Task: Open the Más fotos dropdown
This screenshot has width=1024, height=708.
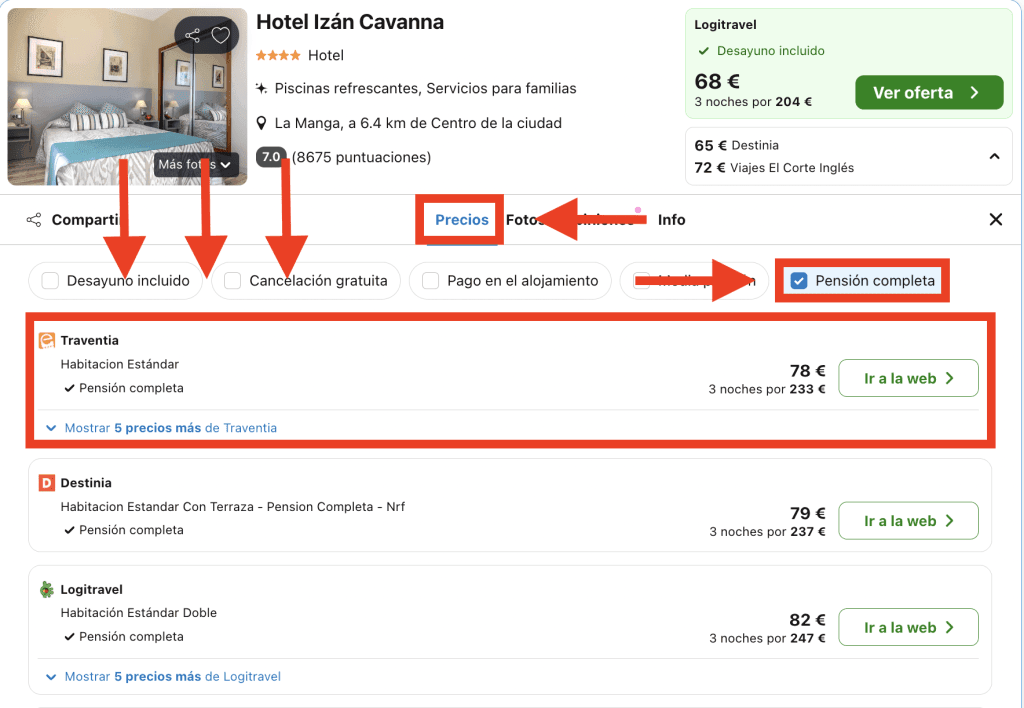Action: (x=195, y=165)
